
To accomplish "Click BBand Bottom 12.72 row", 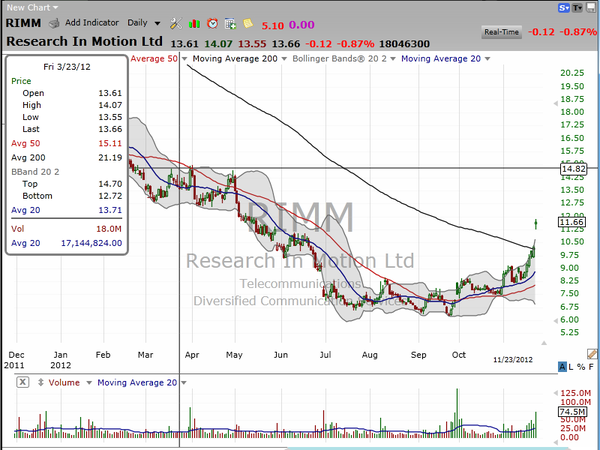I will pos(72,196).
